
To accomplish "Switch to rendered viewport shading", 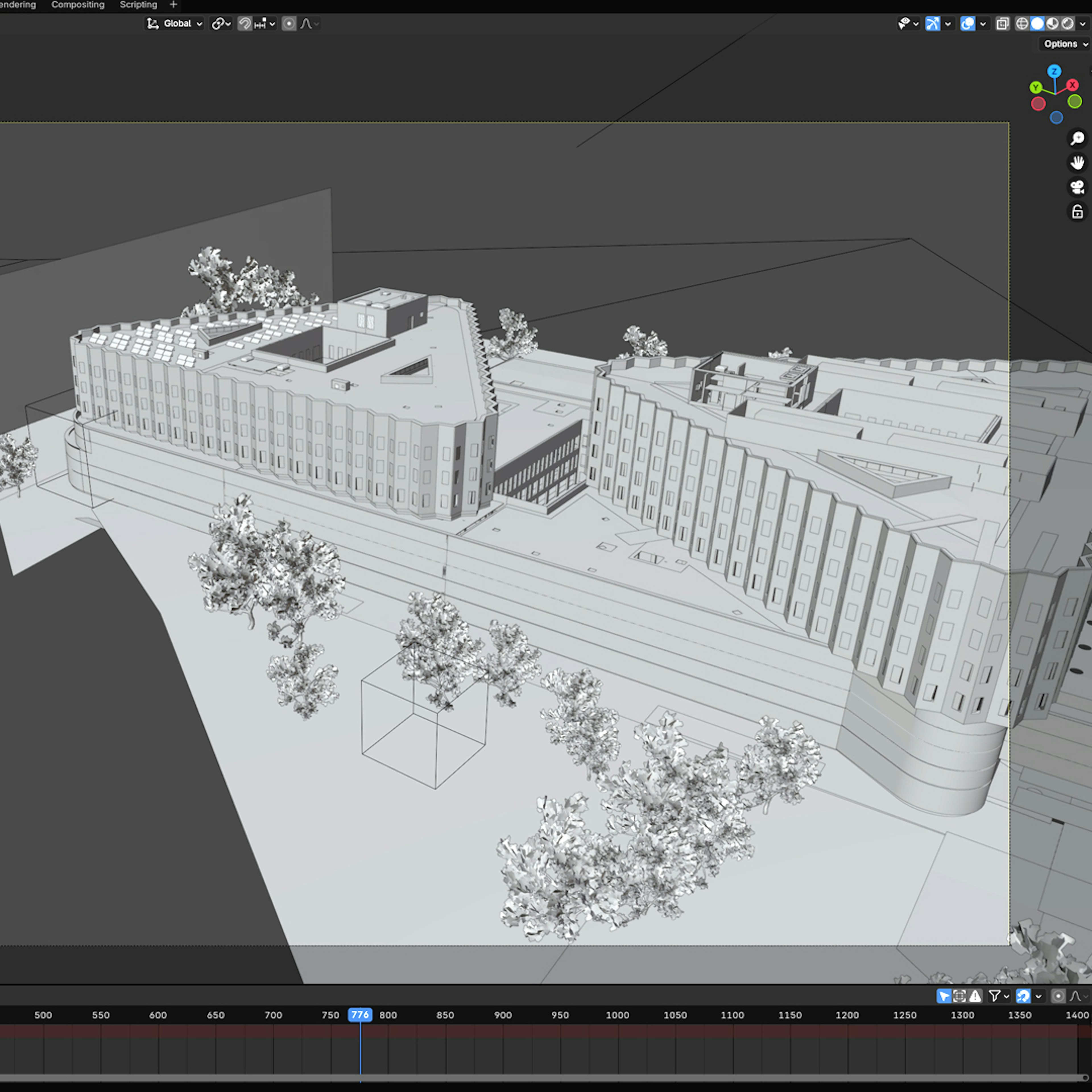I will 1067,24.
